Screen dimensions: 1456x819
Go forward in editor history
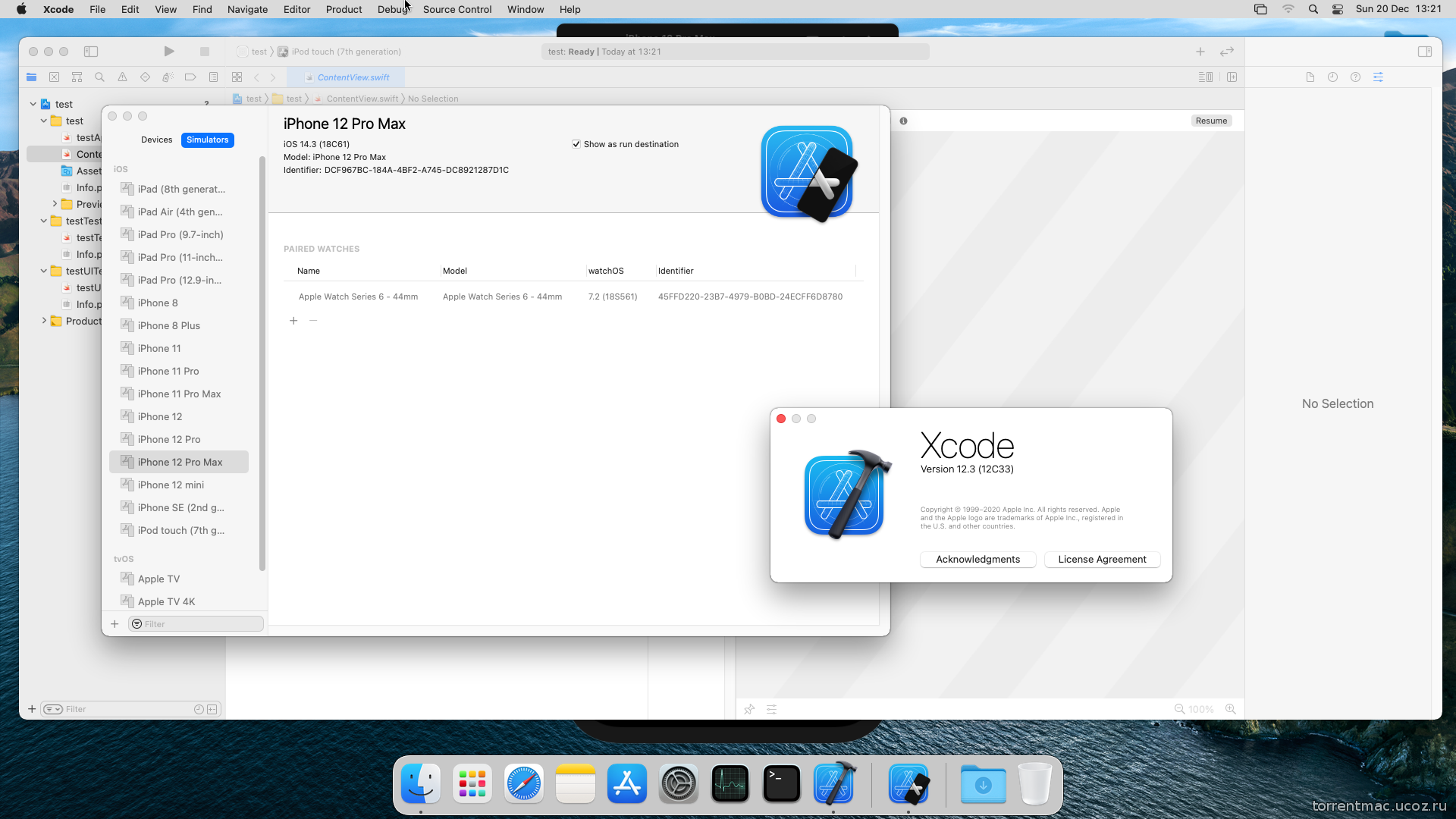coord(273,77)
